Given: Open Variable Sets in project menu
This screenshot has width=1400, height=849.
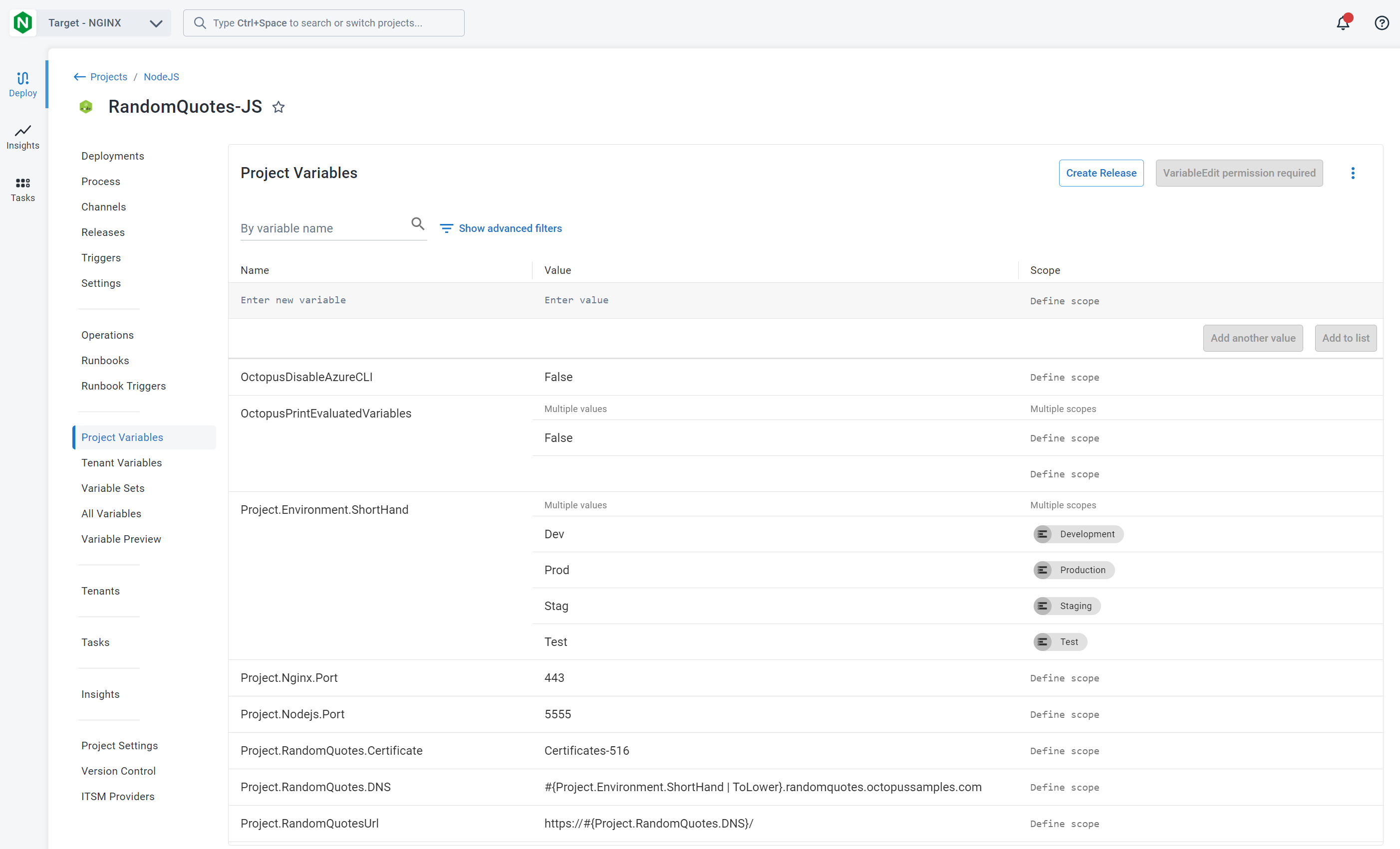Looking at the screenshot, I should tap(112, 488).
